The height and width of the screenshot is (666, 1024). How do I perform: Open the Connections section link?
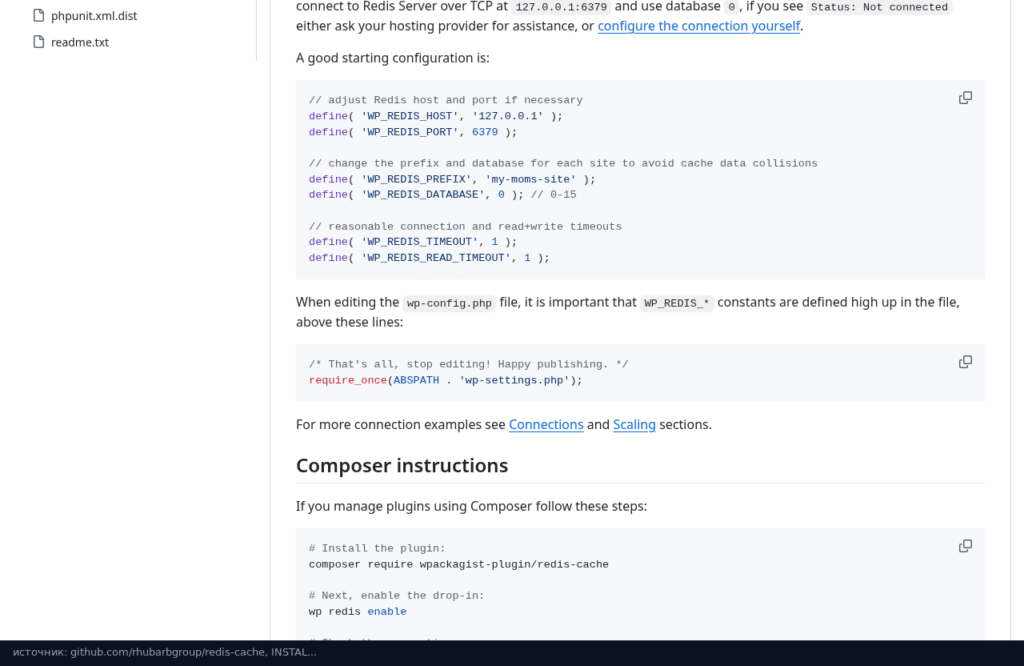[x=546, y=424]
